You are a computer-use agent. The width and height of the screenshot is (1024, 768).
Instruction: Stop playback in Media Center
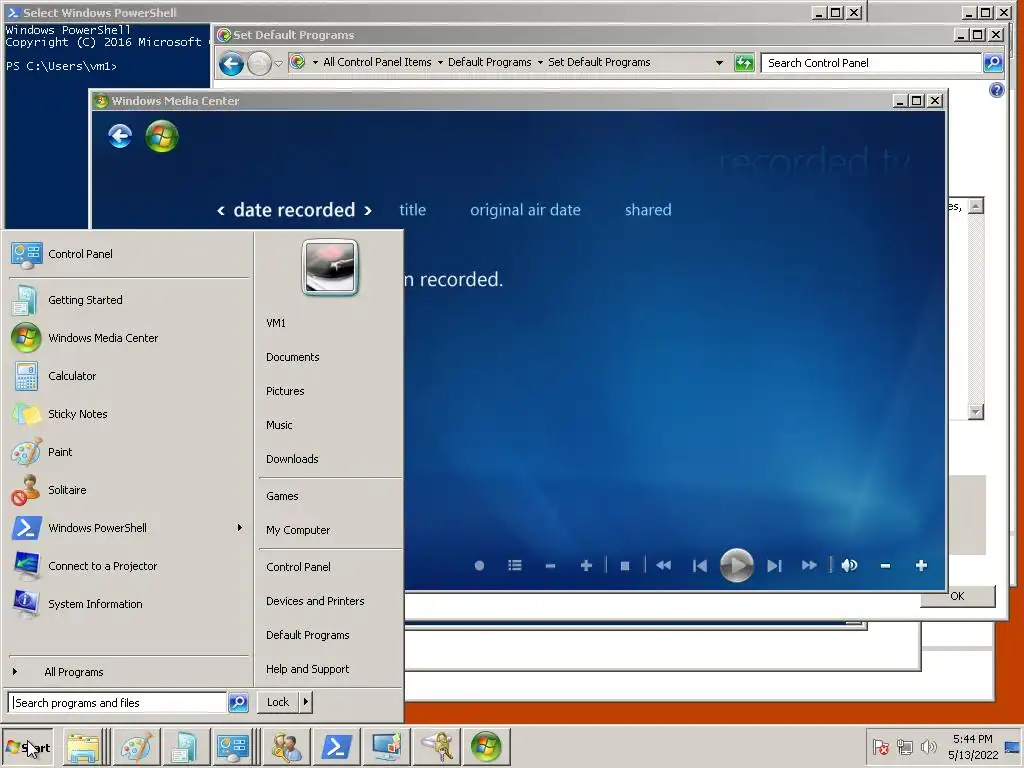pyautogui.click(x=625, y=566)
